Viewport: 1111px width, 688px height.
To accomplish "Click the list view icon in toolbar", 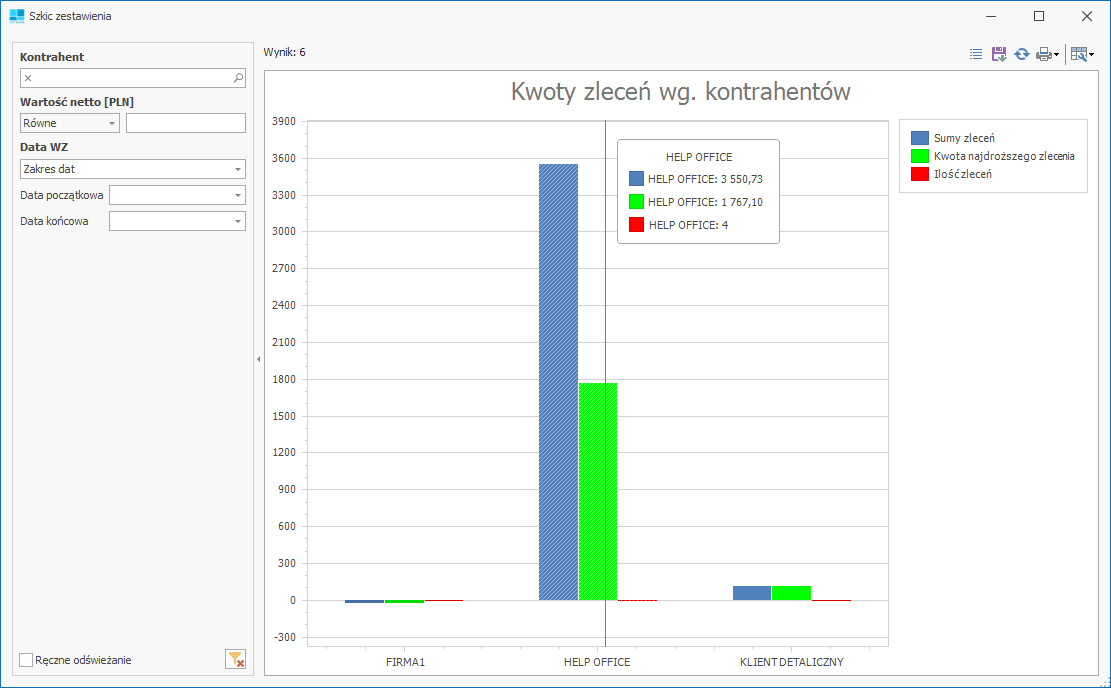I will click(976, 54).
